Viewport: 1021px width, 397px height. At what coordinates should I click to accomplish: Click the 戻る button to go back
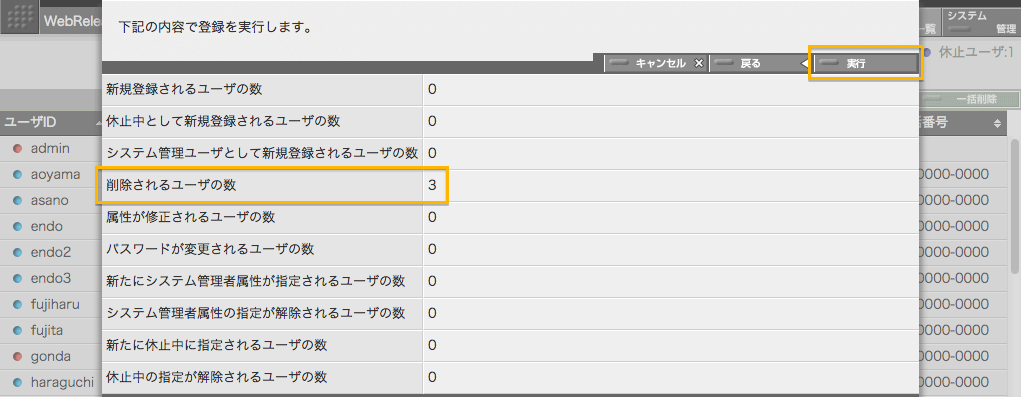[761, 63]
